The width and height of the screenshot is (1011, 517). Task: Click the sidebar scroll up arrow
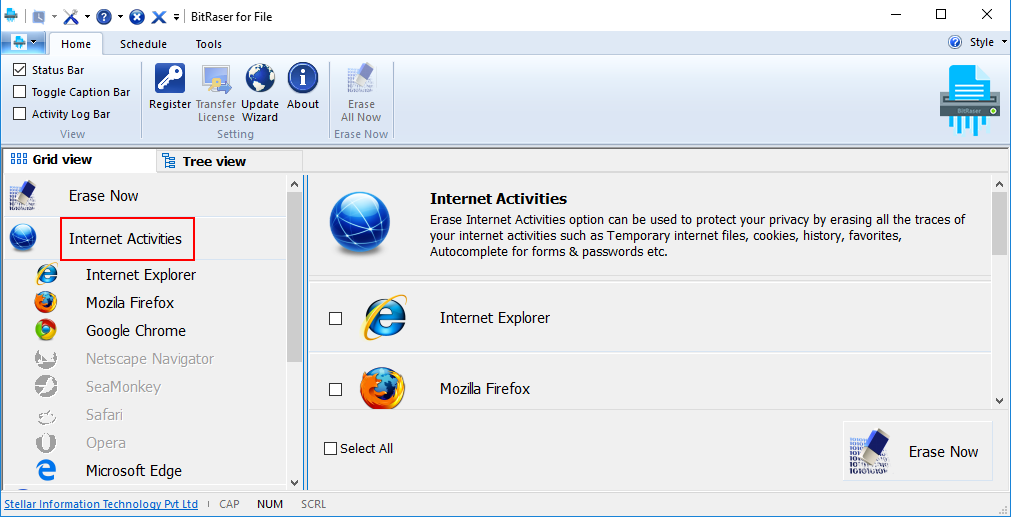point(294,184)
